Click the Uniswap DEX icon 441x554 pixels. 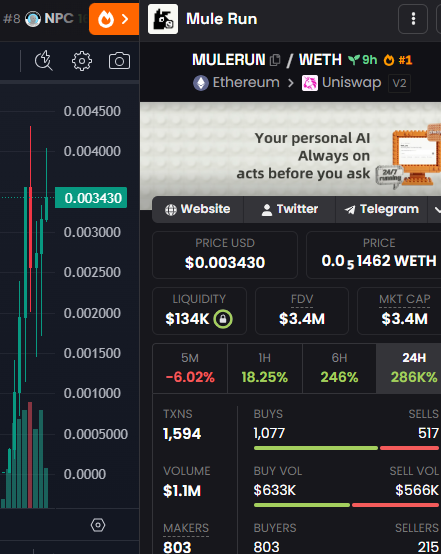tap(310, 83)
